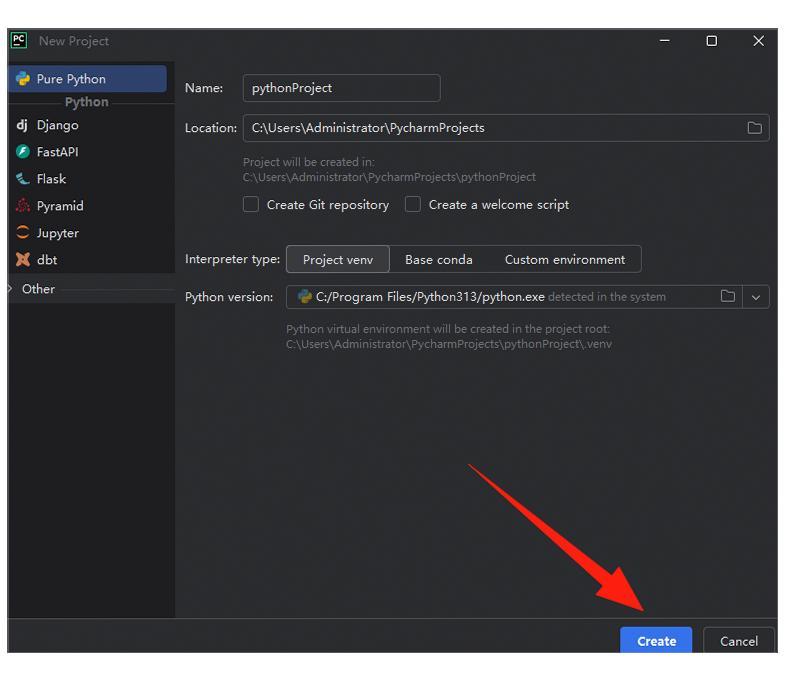Viewport: 786px width, 682px height.
Task: Select Project venv interpreter type
Action: [x=338, y=260]
